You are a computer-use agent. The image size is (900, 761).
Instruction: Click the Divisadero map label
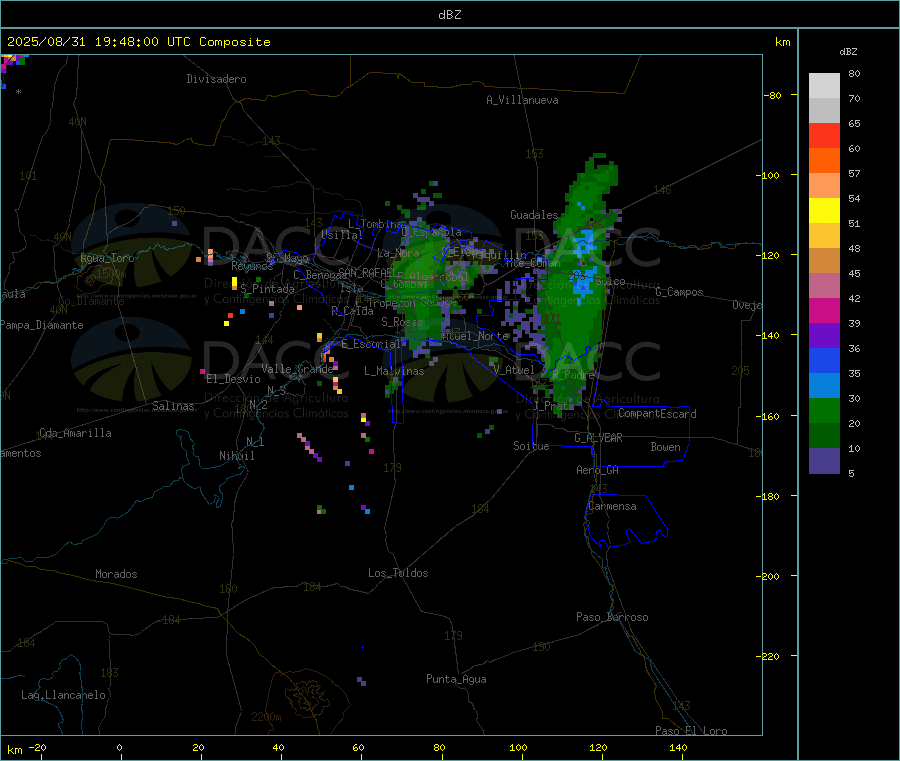coord(216,79)
